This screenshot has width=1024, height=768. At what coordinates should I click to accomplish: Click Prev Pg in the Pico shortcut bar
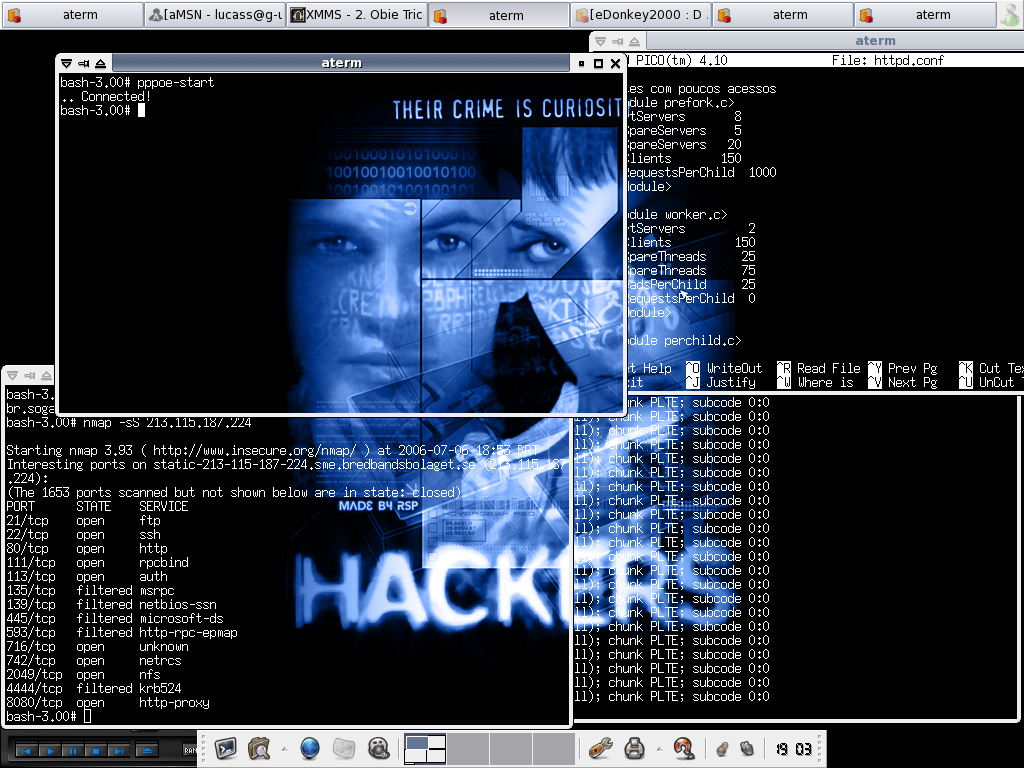pos(903,368)
